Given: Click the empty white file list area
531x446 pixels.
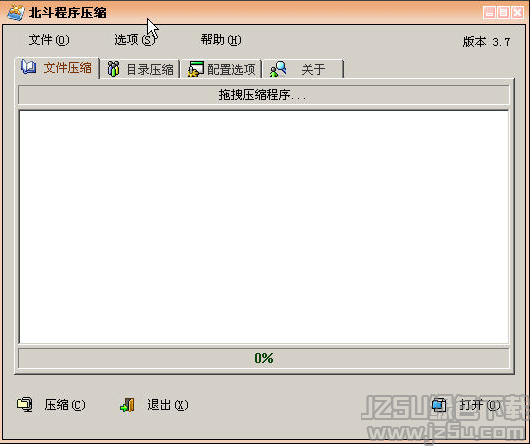Looking at the screenshot, I should pyautogui.click(x=264, y=227).
